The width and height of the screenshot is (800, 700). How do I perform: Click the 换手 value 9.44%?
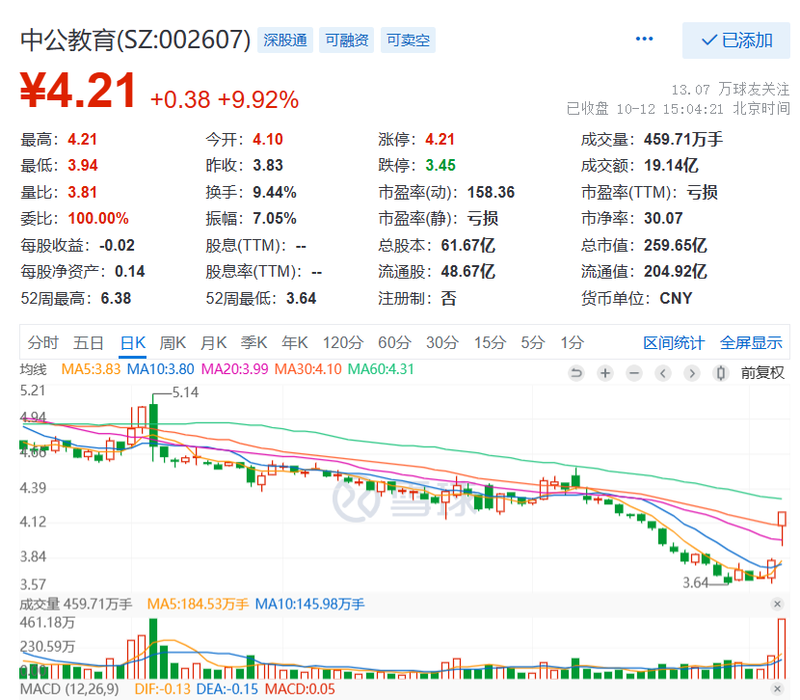tap(274, 192)
